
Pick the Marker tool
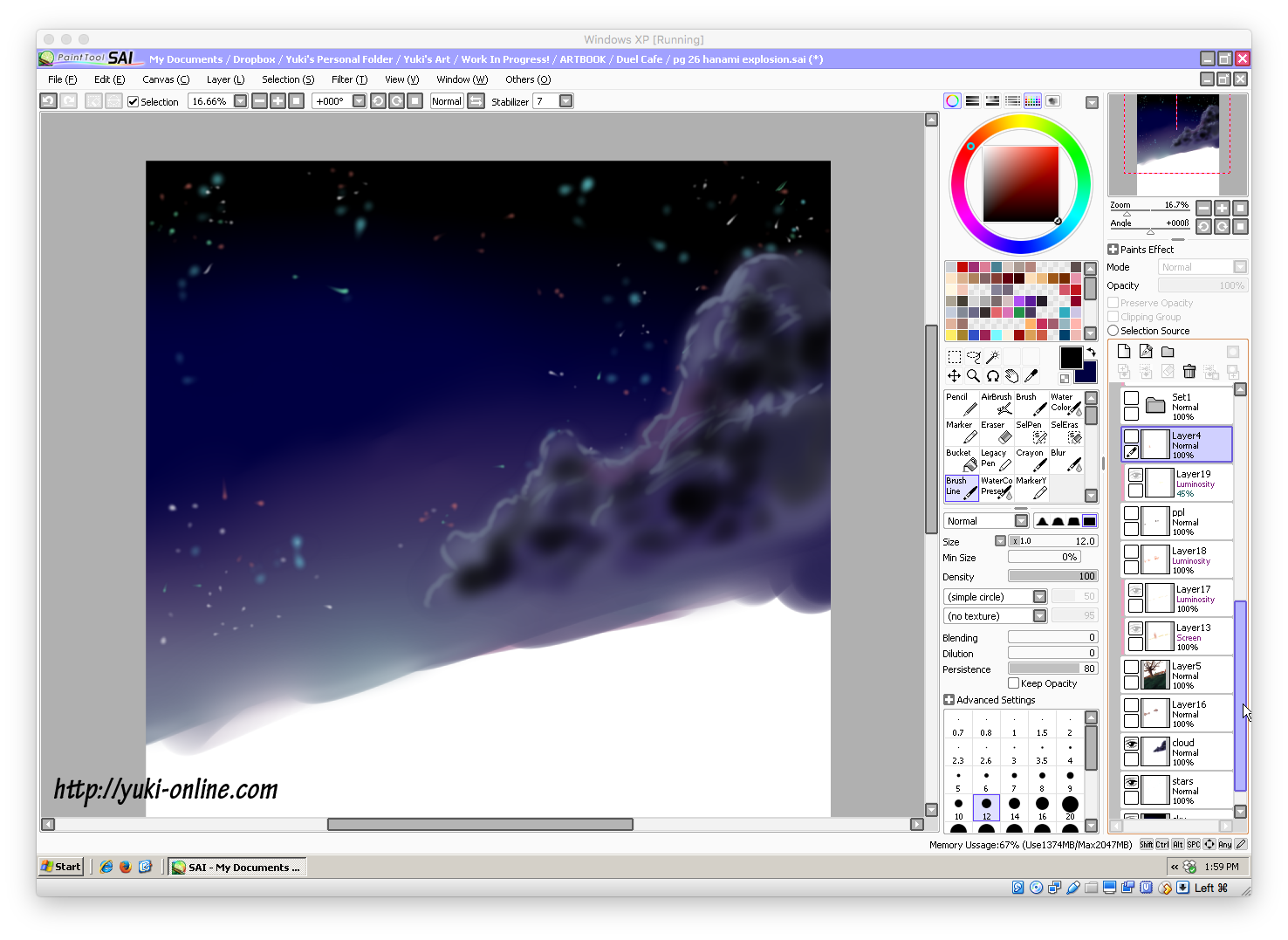tap(961, 432)
